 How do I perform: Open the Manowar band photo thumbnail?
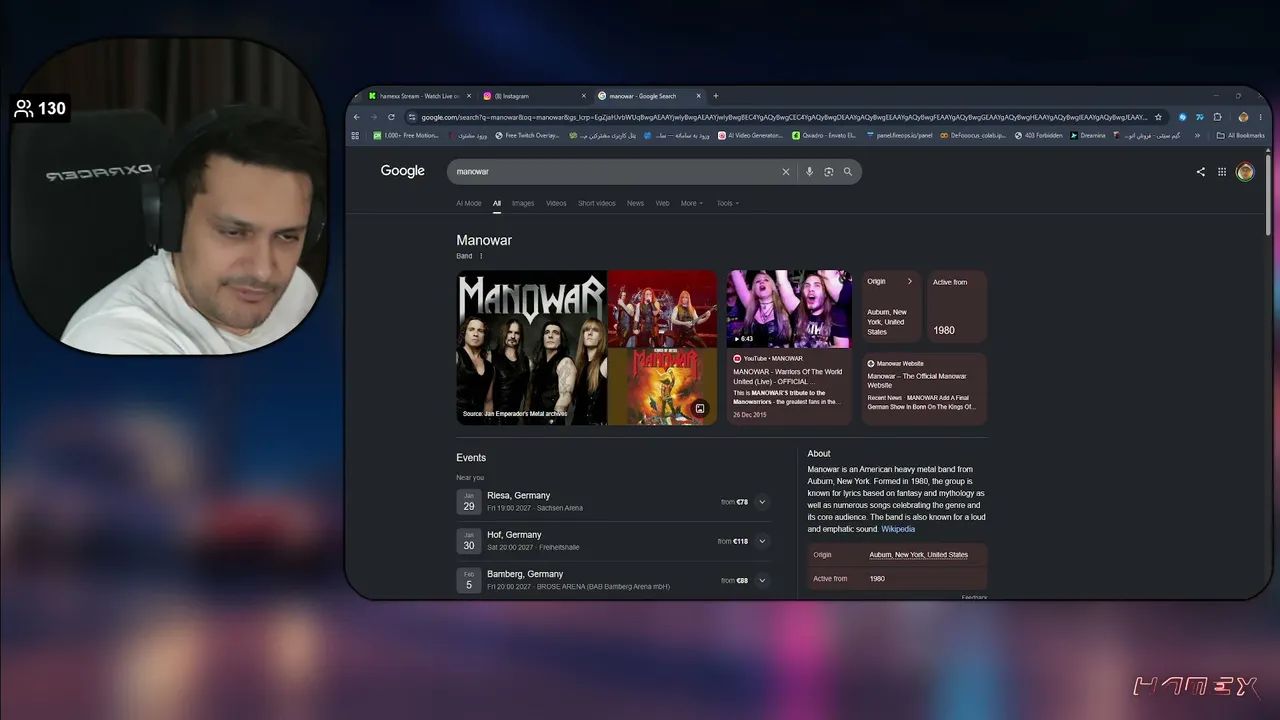pos(532,348)
